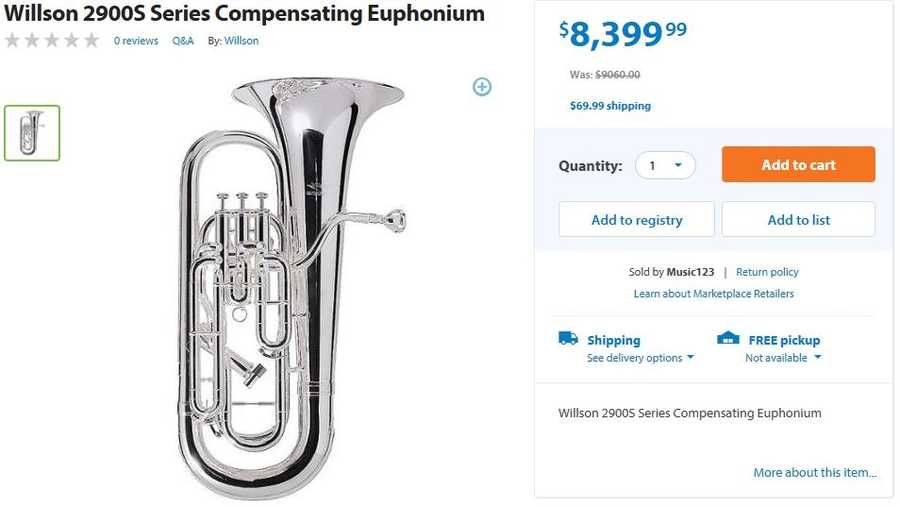Expand the pickup Not available dropdown
The height and width of the screenshot is (507, 900).
pyautogui.click(x=783, y=358)
